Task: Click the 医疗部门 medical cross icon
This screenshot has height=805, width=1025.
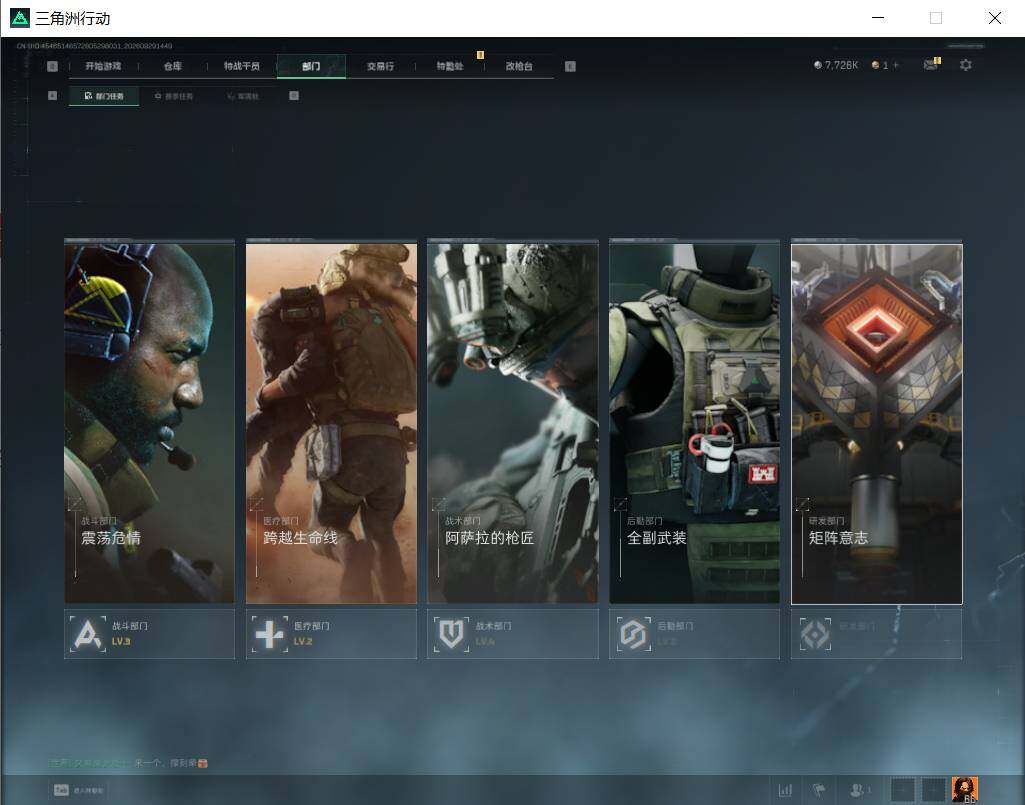Action: coord(269,634)
